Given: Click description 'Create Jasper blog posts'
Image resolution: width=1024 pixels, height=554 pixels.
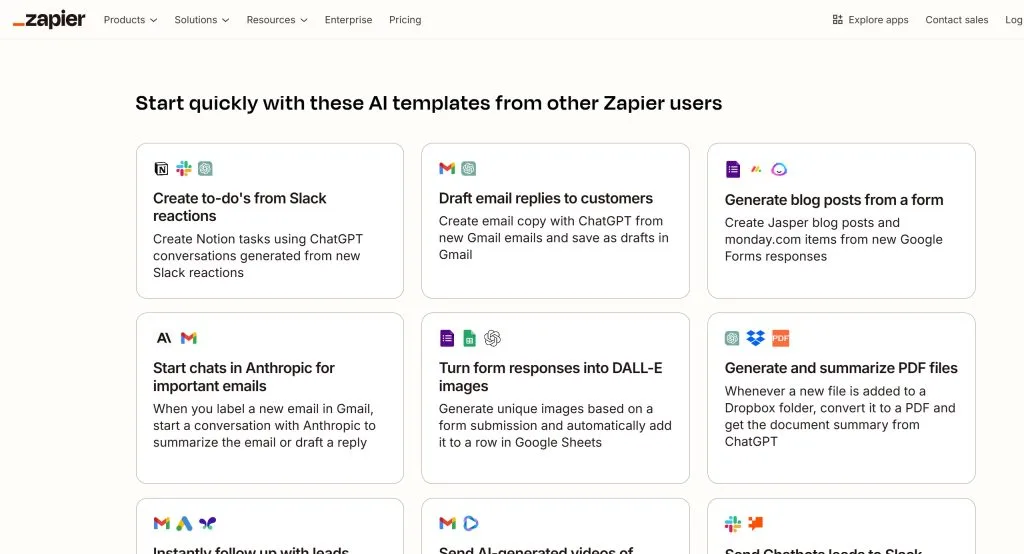Looking at the screenshot, I should 833,239.
